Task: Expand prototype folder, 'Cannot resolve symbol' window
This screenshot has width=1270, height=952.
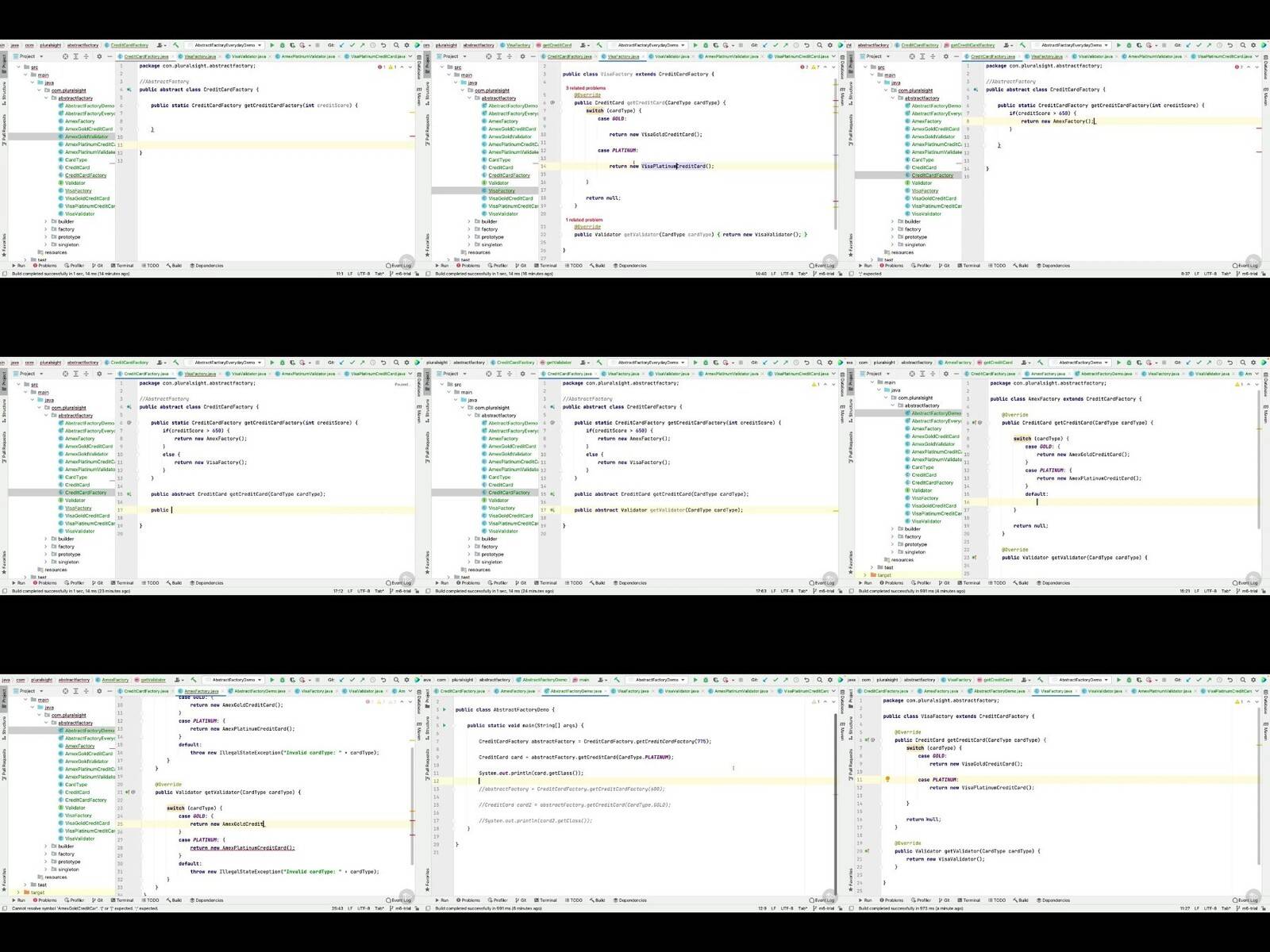Action: pyautogui.click(x=46, y=862)
